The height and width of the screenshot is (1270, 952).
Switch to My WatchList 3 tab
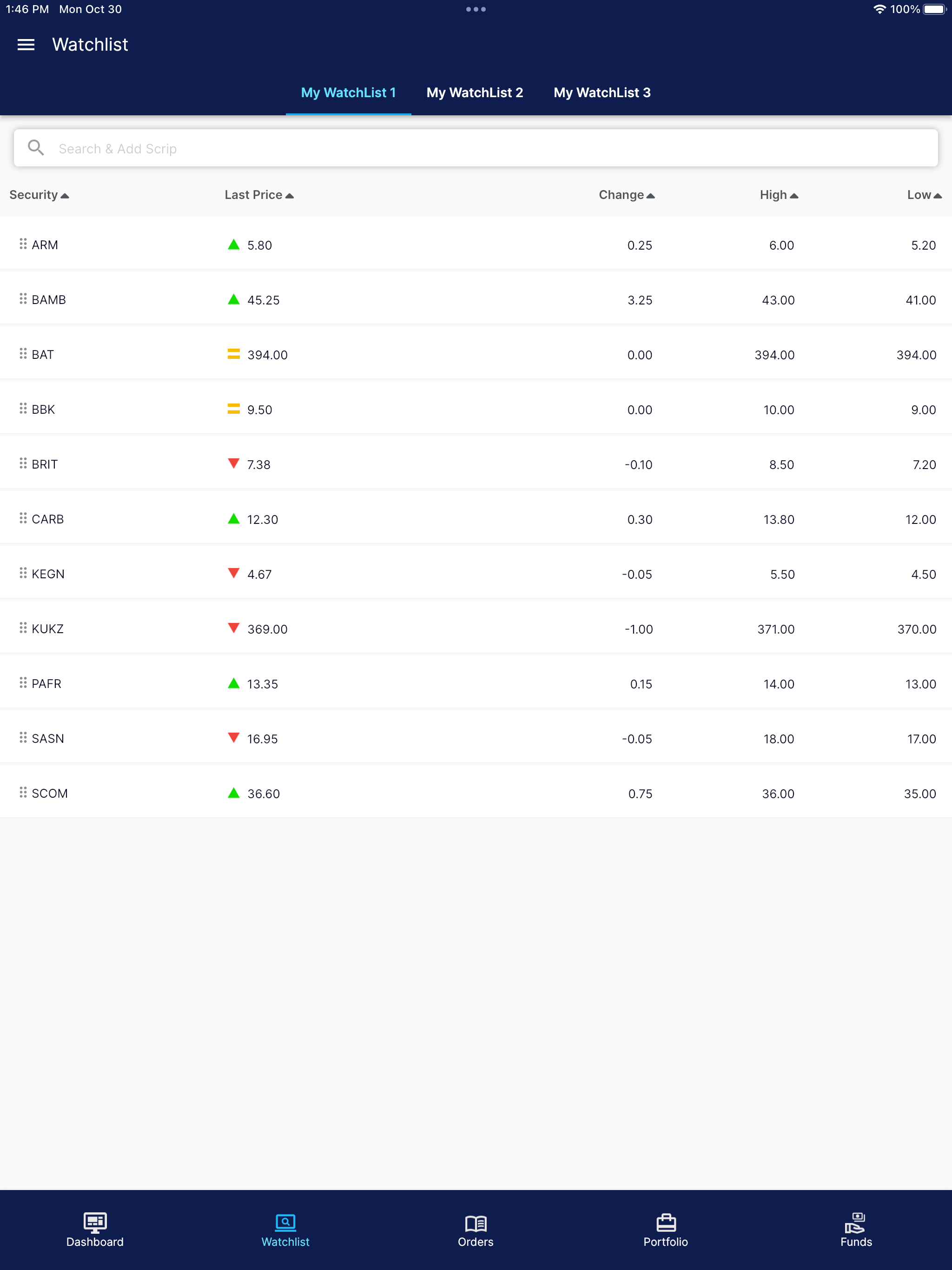tap(602, 93)
